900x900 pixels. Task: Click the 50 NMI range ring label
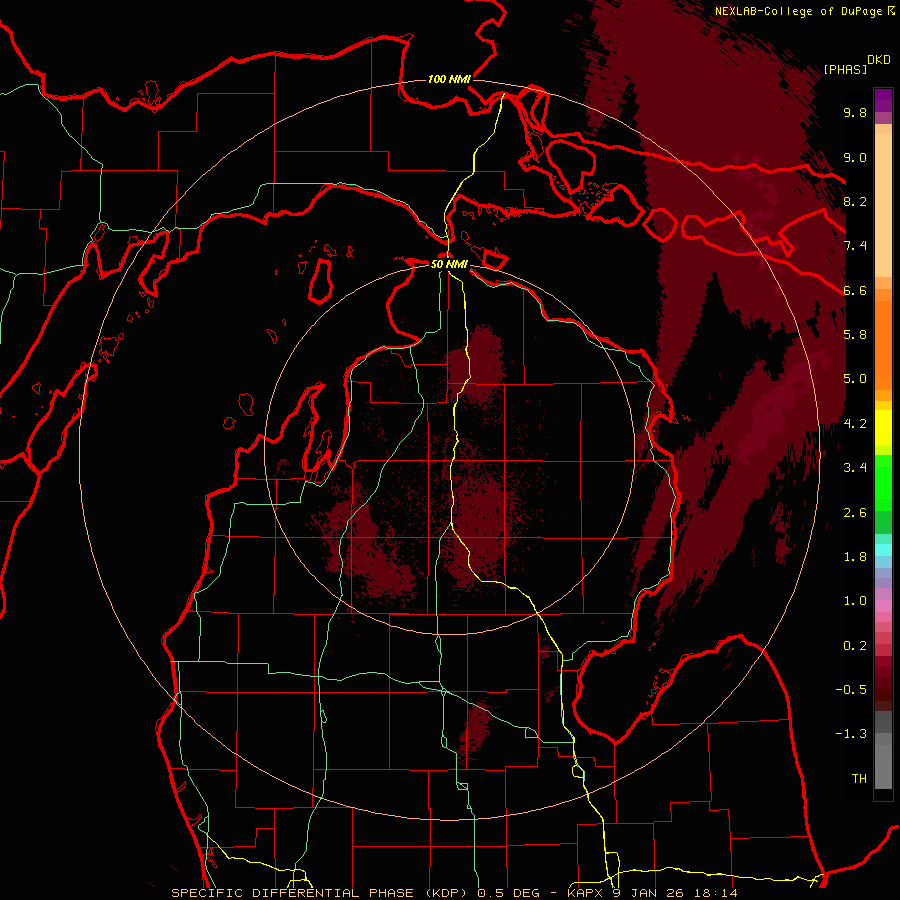coord(449,264)
